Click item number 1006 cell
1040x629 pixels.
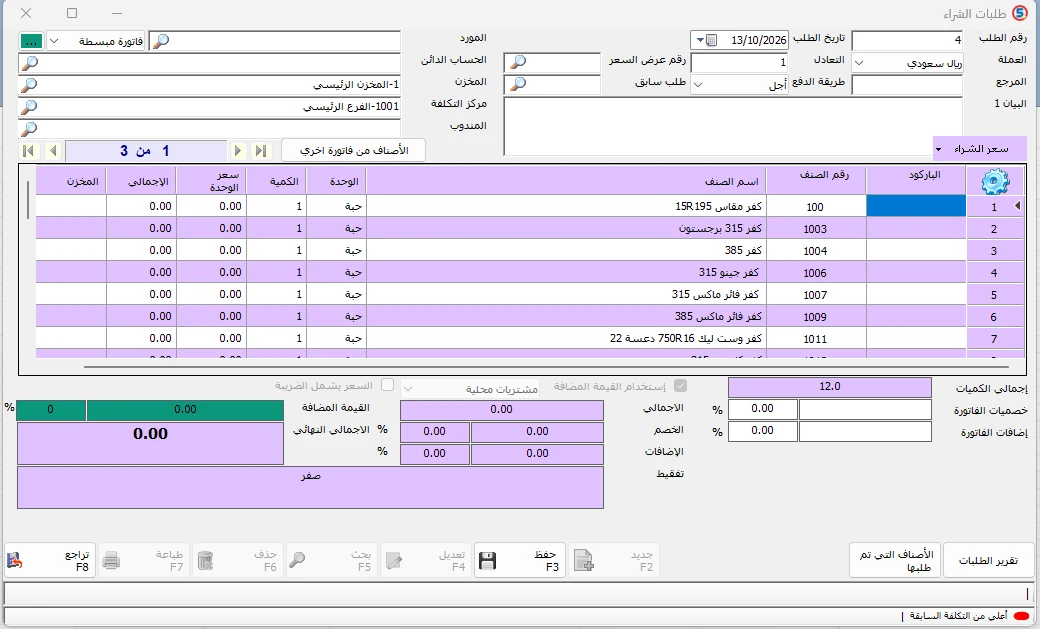click(815, 273)
